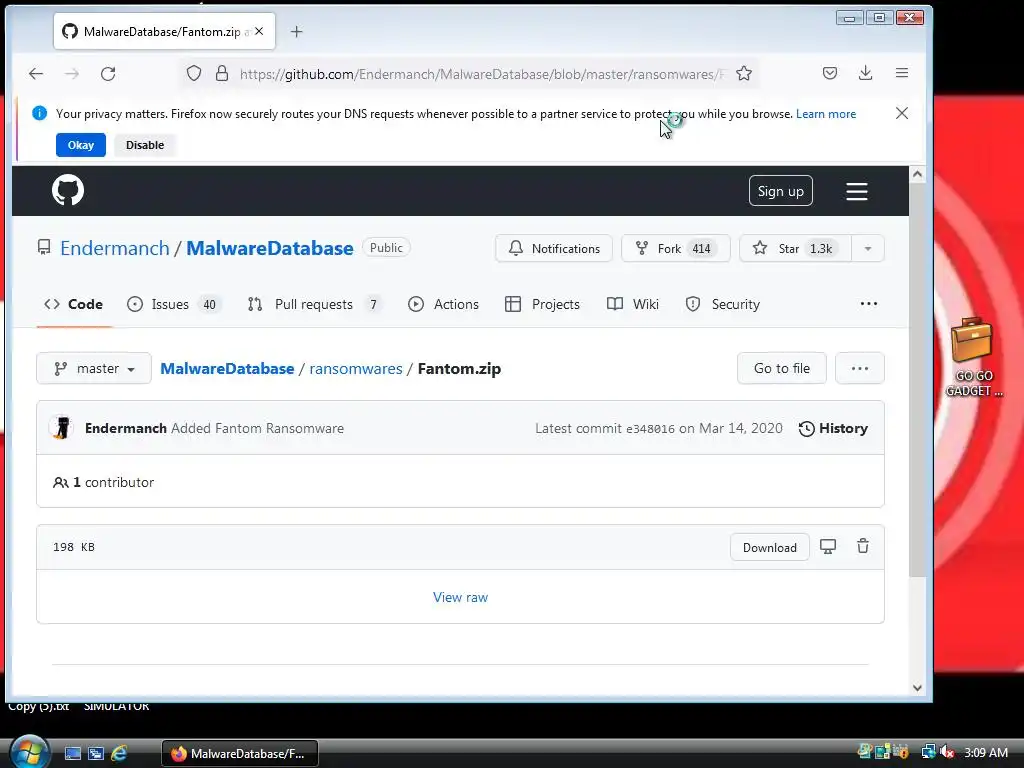The image size is (1024, 768).
Task: Open a new tab with the plus button
Action: point(296,31)
